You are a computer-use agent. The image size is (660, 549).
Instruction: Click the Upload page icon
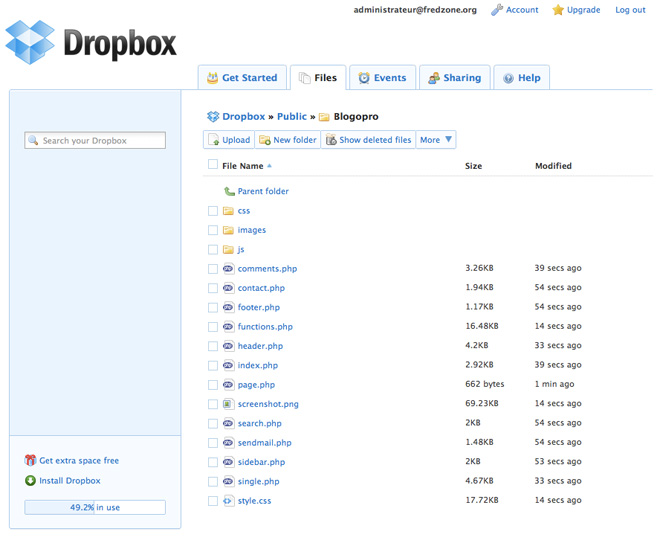tap(214, 139)
